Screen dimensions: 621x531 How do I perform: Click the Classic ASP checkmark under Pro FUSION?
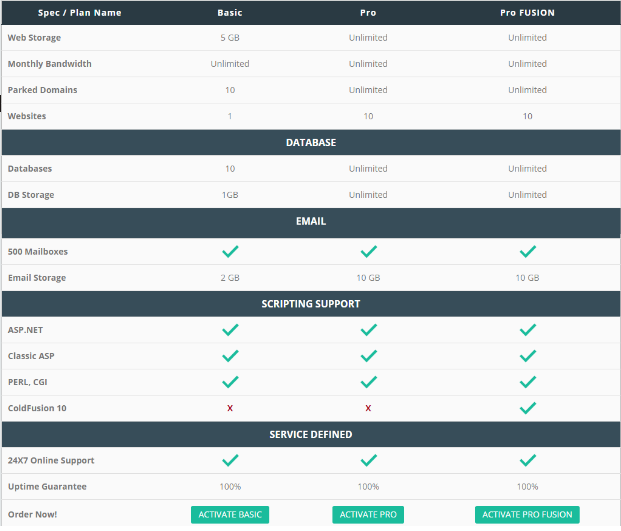tap(528, 356)
